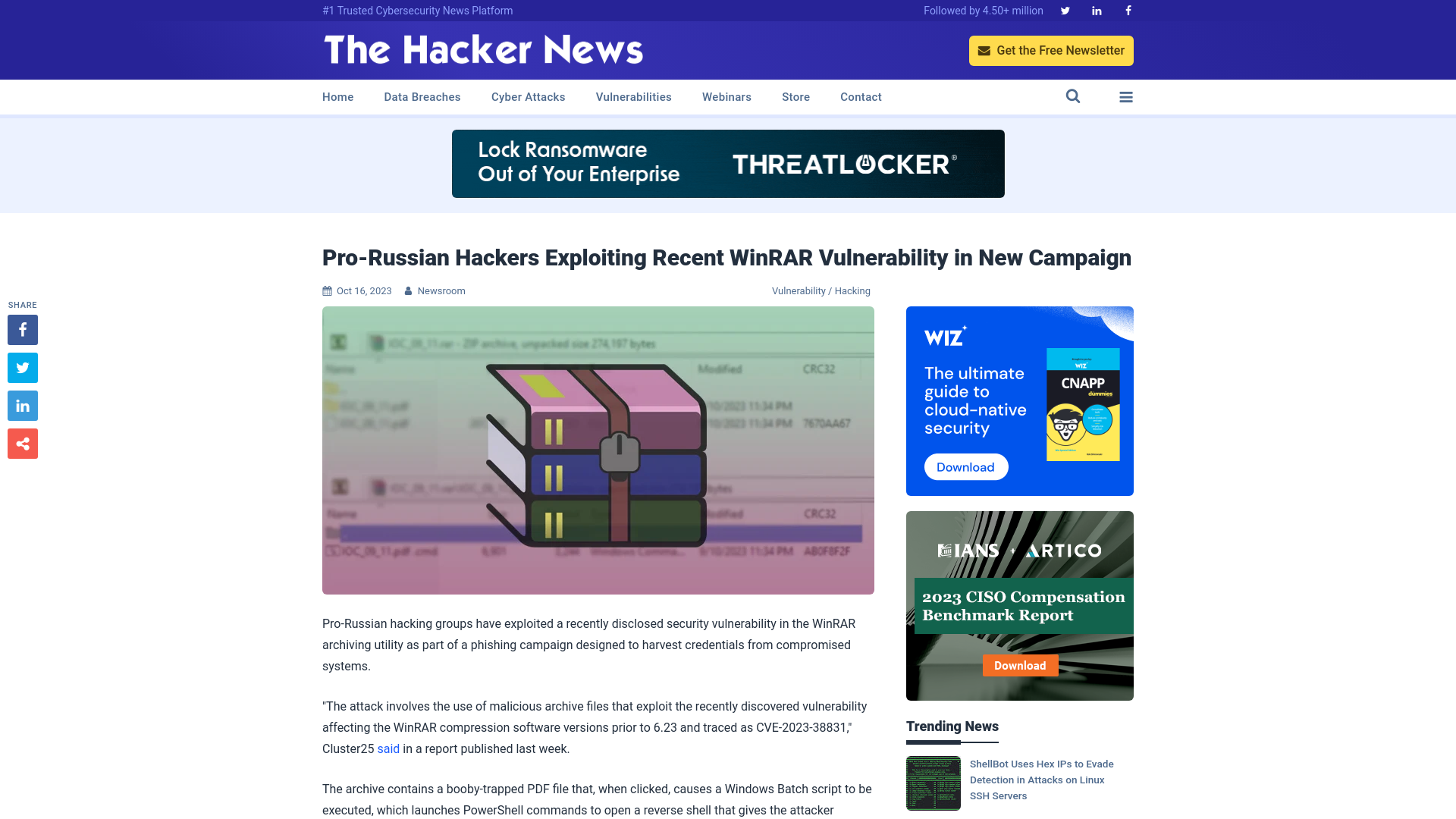1456x819 pixels.
Task: Click the Store tab
Action: click(x=795, y=97)
